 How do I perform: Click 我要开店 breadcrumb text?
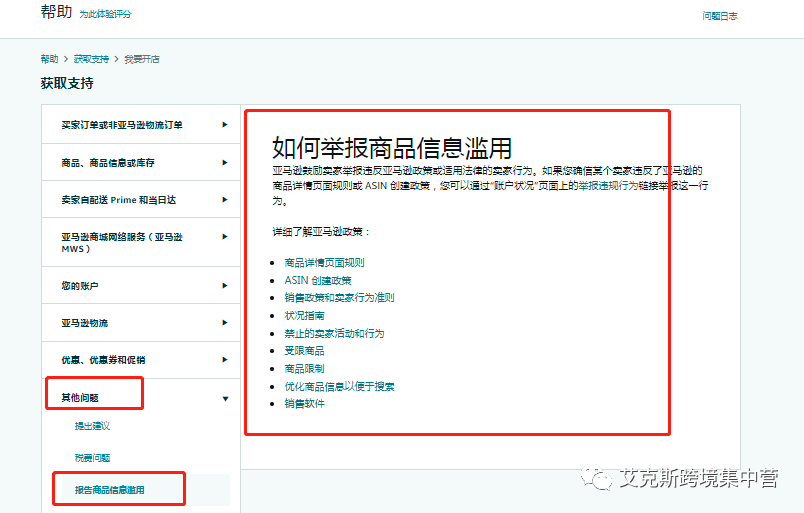tap(142, 59)
